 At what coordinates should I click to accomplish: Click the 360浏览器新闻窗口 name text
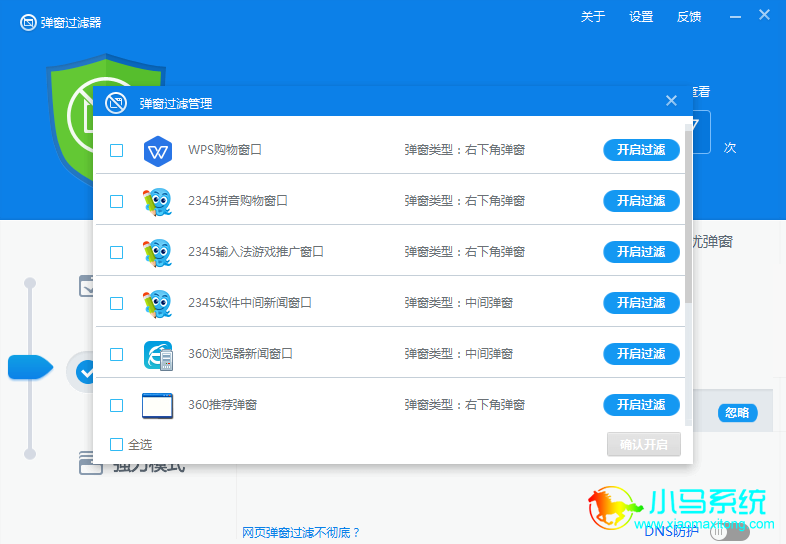pyautogui.click(x=240, y=353)
